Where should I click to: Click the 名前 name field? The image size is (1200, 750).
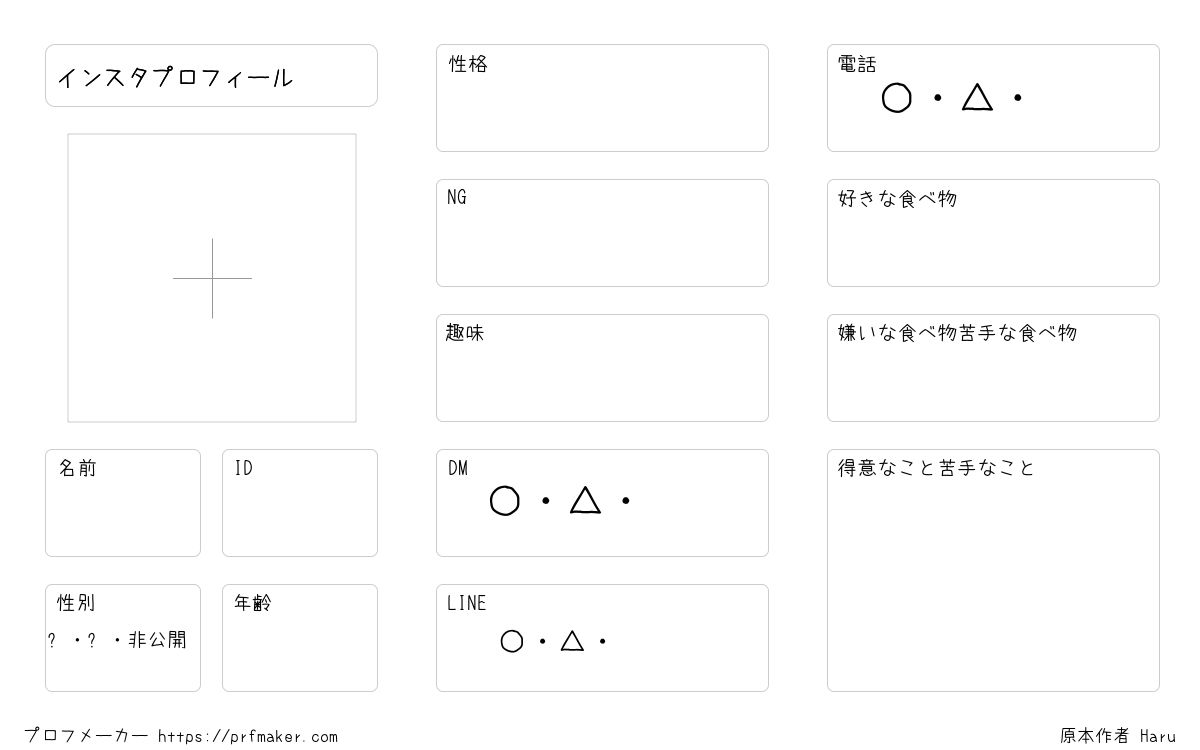pyautogui.click(x=123, y=503)
